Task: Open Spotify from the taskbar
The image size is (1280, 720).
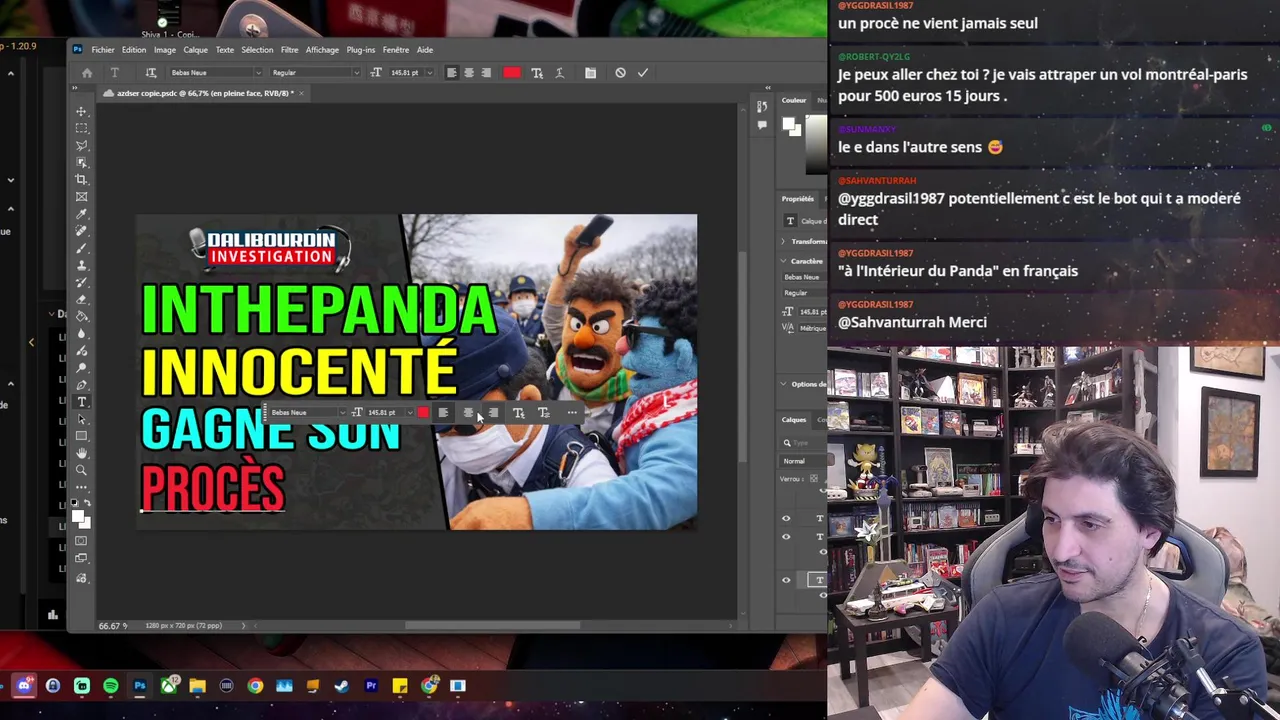Action: [111, 686]
